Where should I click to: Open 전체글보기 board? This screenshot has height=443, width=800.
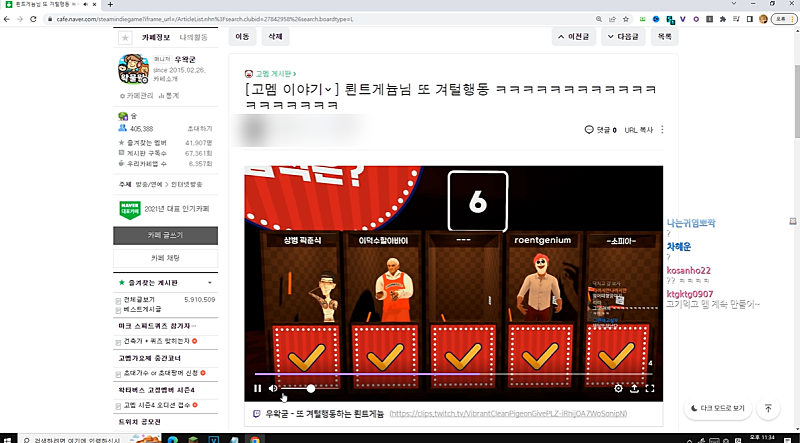tap(139, 300)
